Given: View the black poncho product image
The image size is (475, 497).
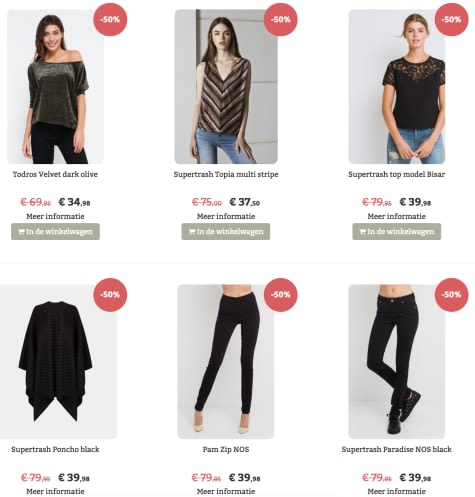Looking at the screenshot, I should click(58, 362).
